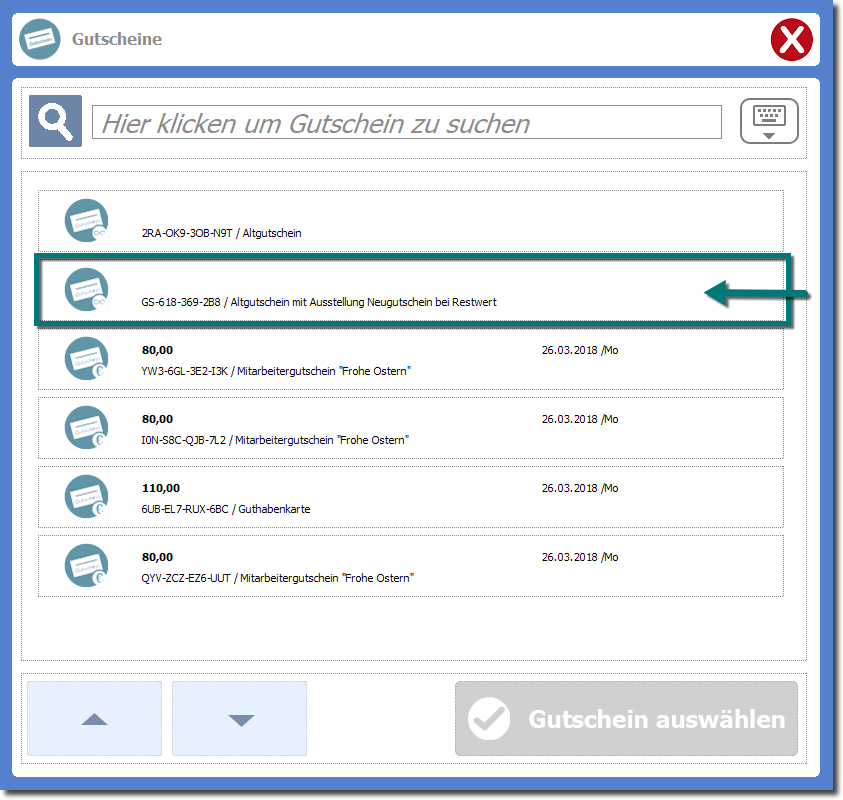
Task: Click voucher icon of YW3-6GL-3E2-I3K row
Action: 86,359
